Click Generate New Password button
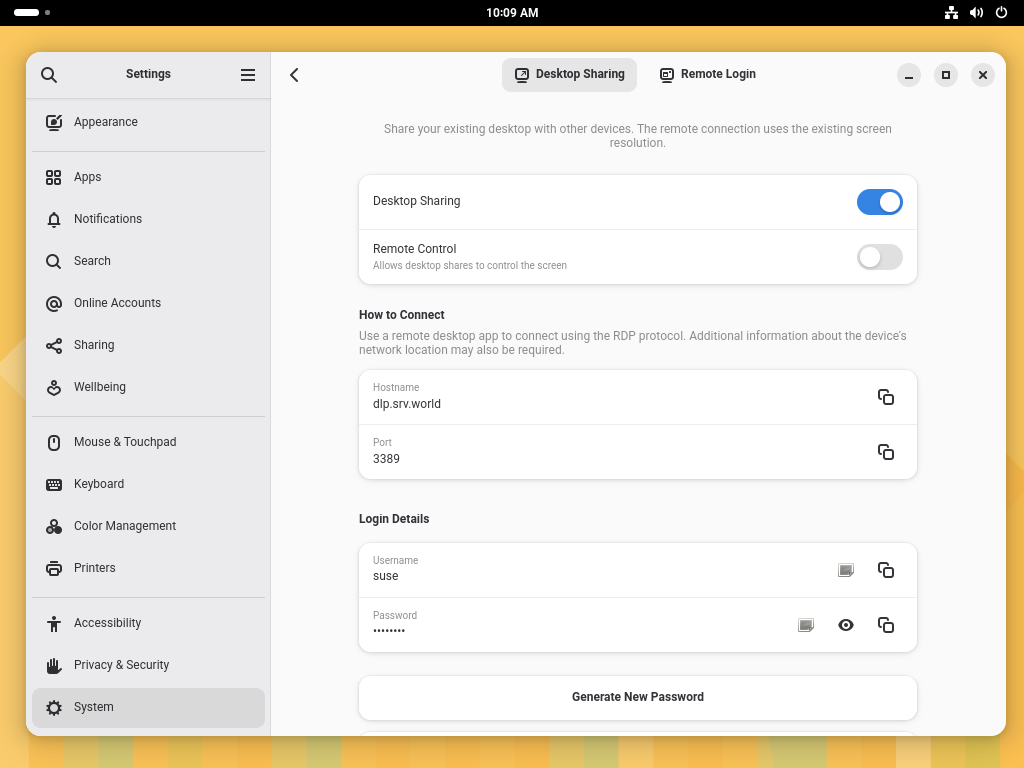Viewport: 1024px width, 768px height. click(637, 697)
